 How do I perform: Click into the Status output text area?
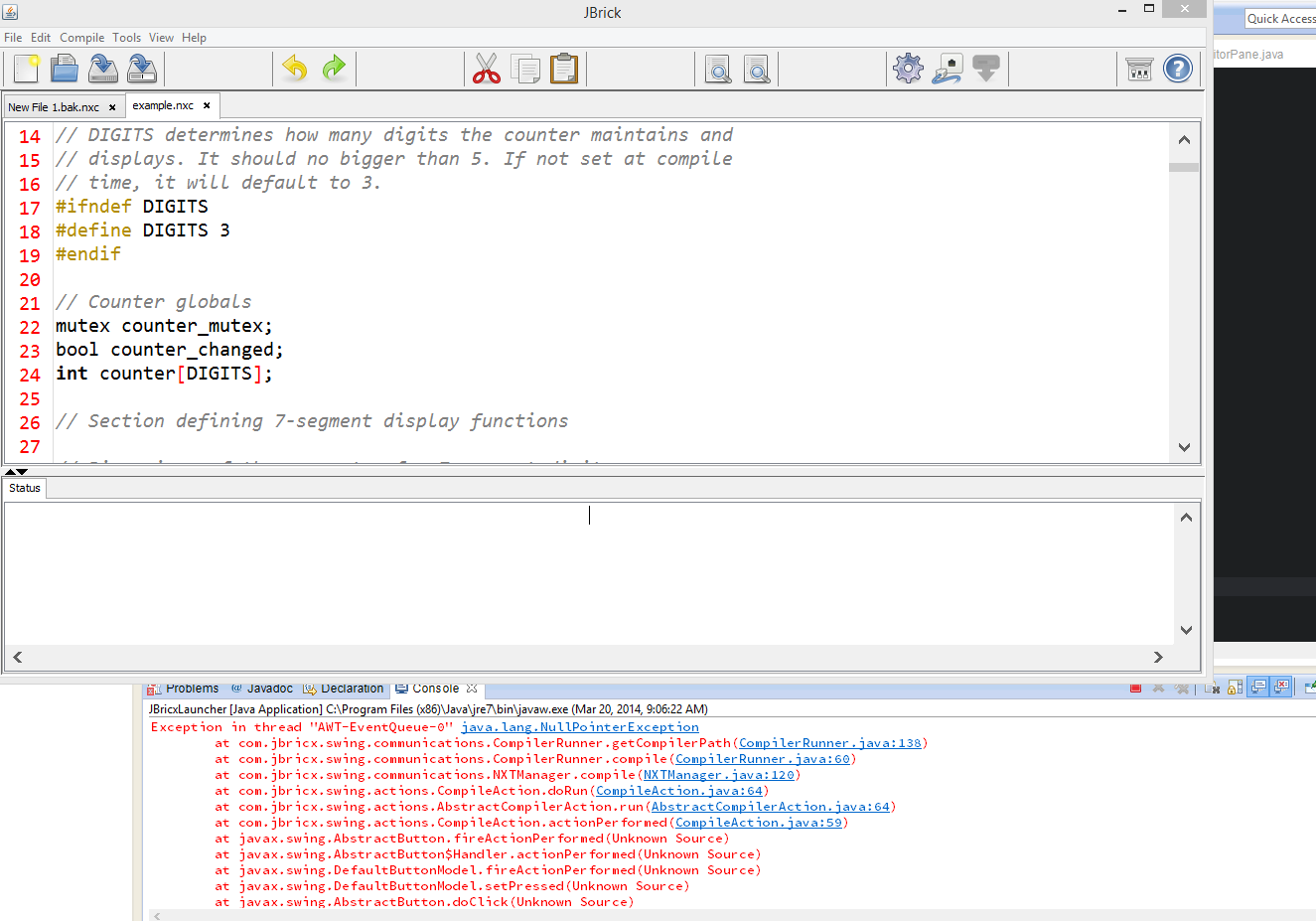(589, 573)
